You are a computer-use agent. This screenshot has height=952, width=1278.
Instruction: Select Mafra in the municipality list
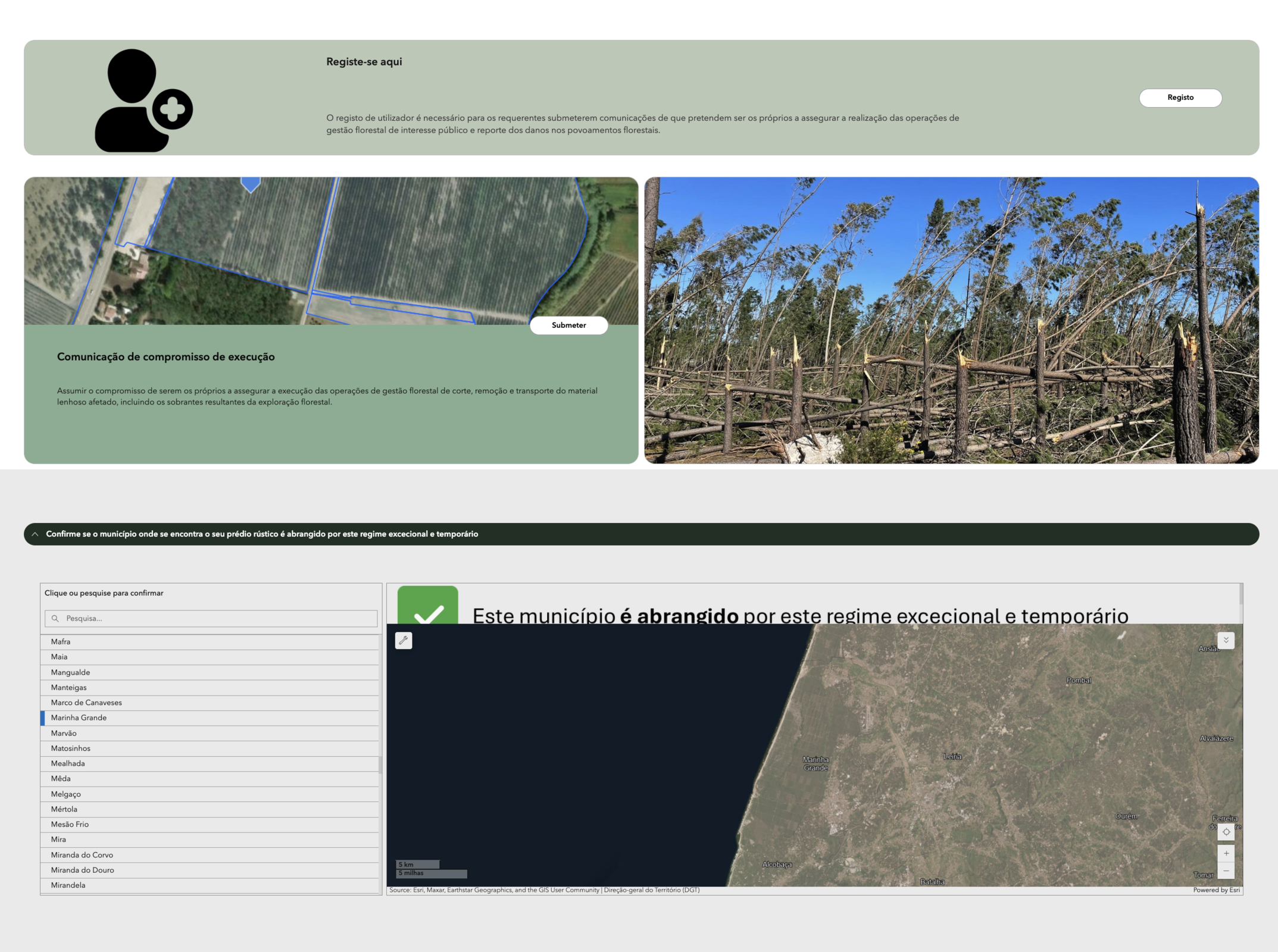tap(61, 641)
